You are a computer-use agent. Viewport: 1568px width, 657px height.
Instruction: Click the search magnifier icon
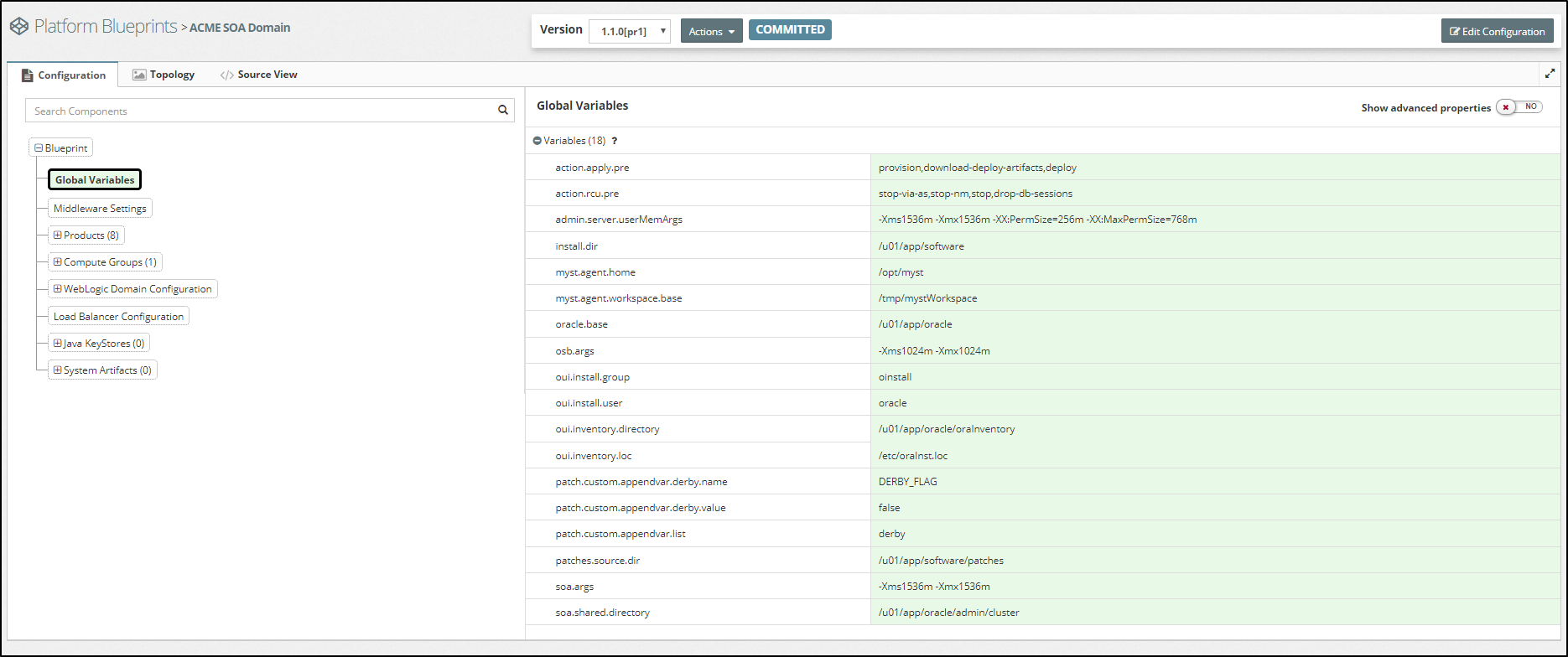(x=503, y=111)
